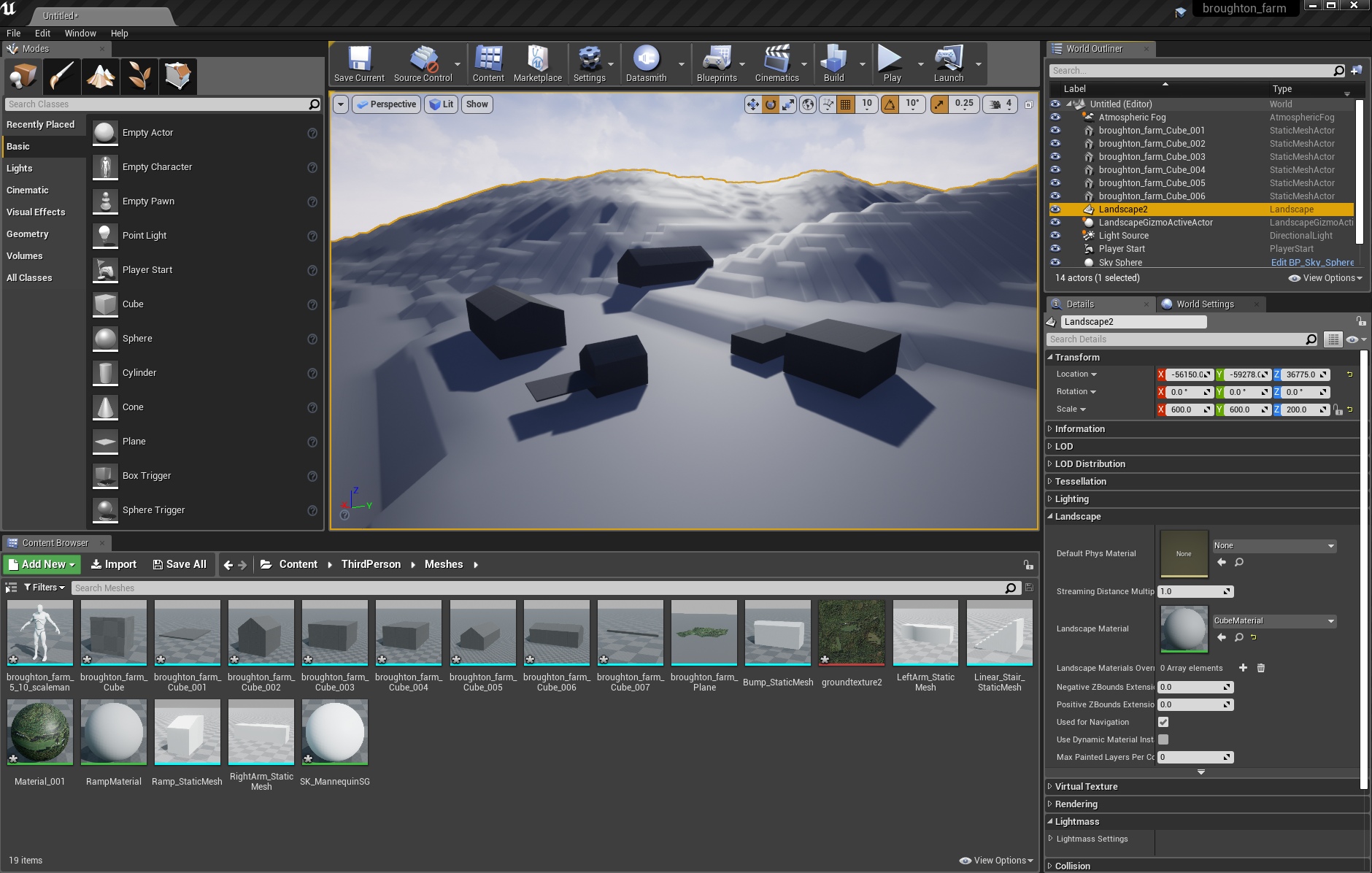
Task: Open viewport options dropdown arrow
Action: [x=341, y=104]
